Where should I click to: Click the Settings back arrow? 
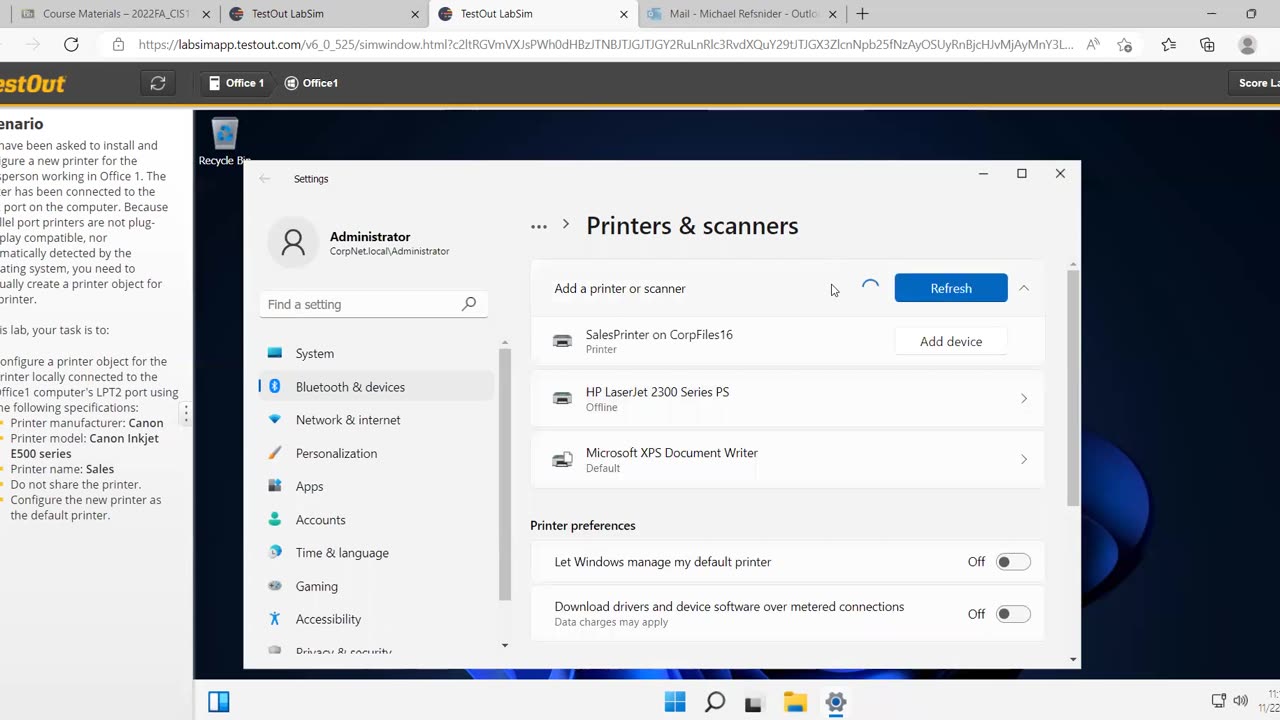pos(265,179)
